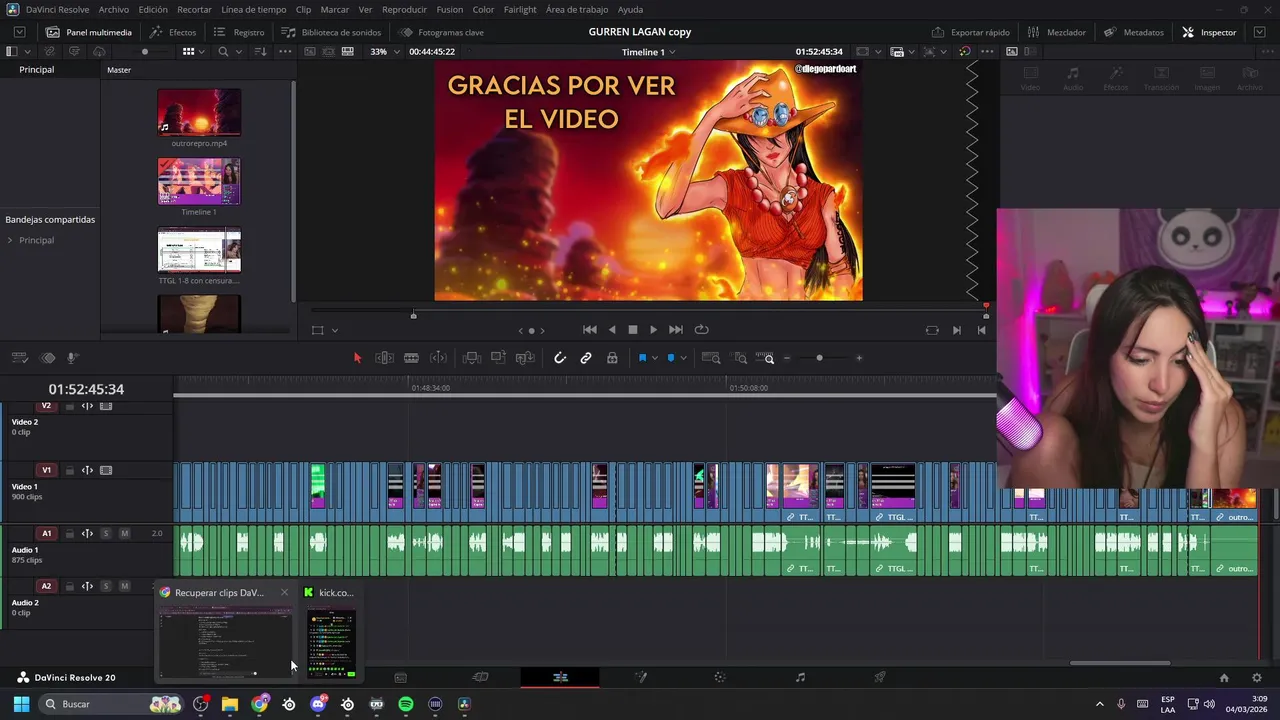
Task: Open the Timeline 1 name dropdown
Action: click(648, 51)
